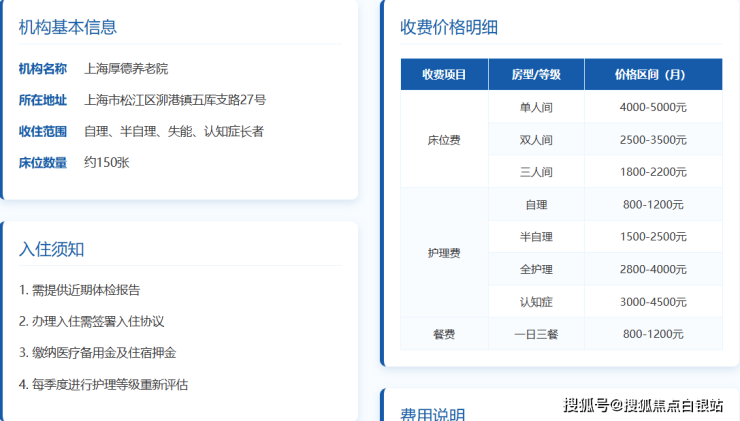The width and height of the screenshot is (740, 421).
Task: Select the 床位数量 label
Action: 43,163
